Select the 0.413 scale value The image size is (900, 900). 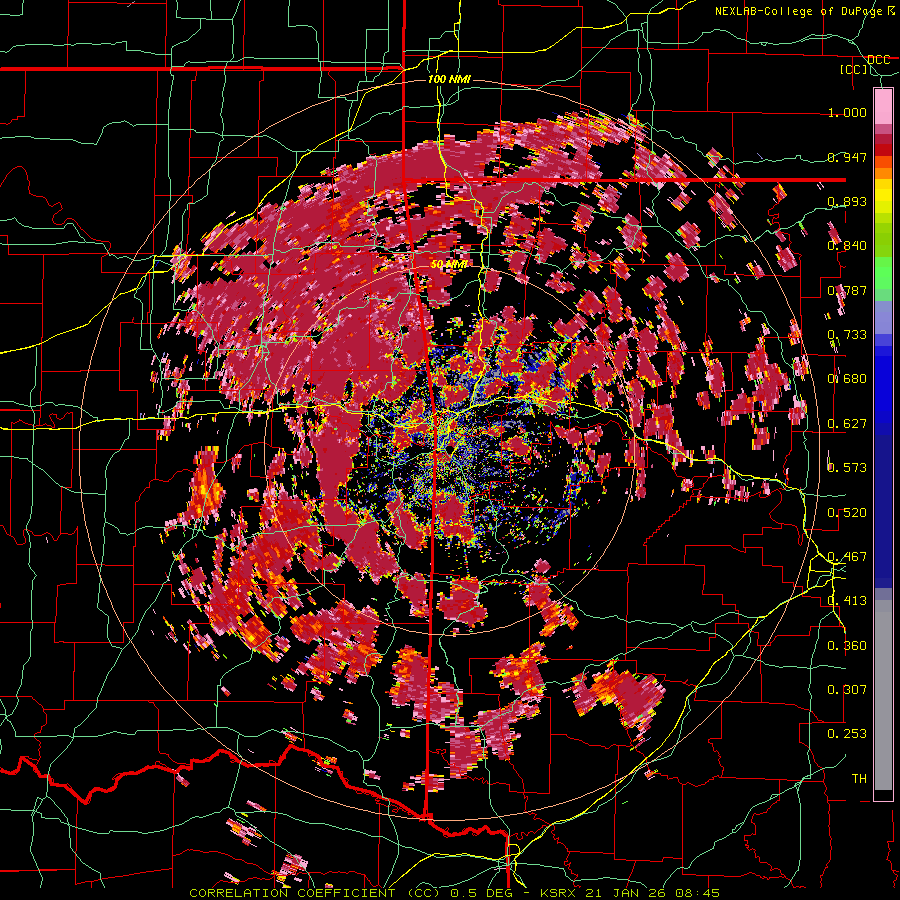pyautogui.click(x=847, y=601)
